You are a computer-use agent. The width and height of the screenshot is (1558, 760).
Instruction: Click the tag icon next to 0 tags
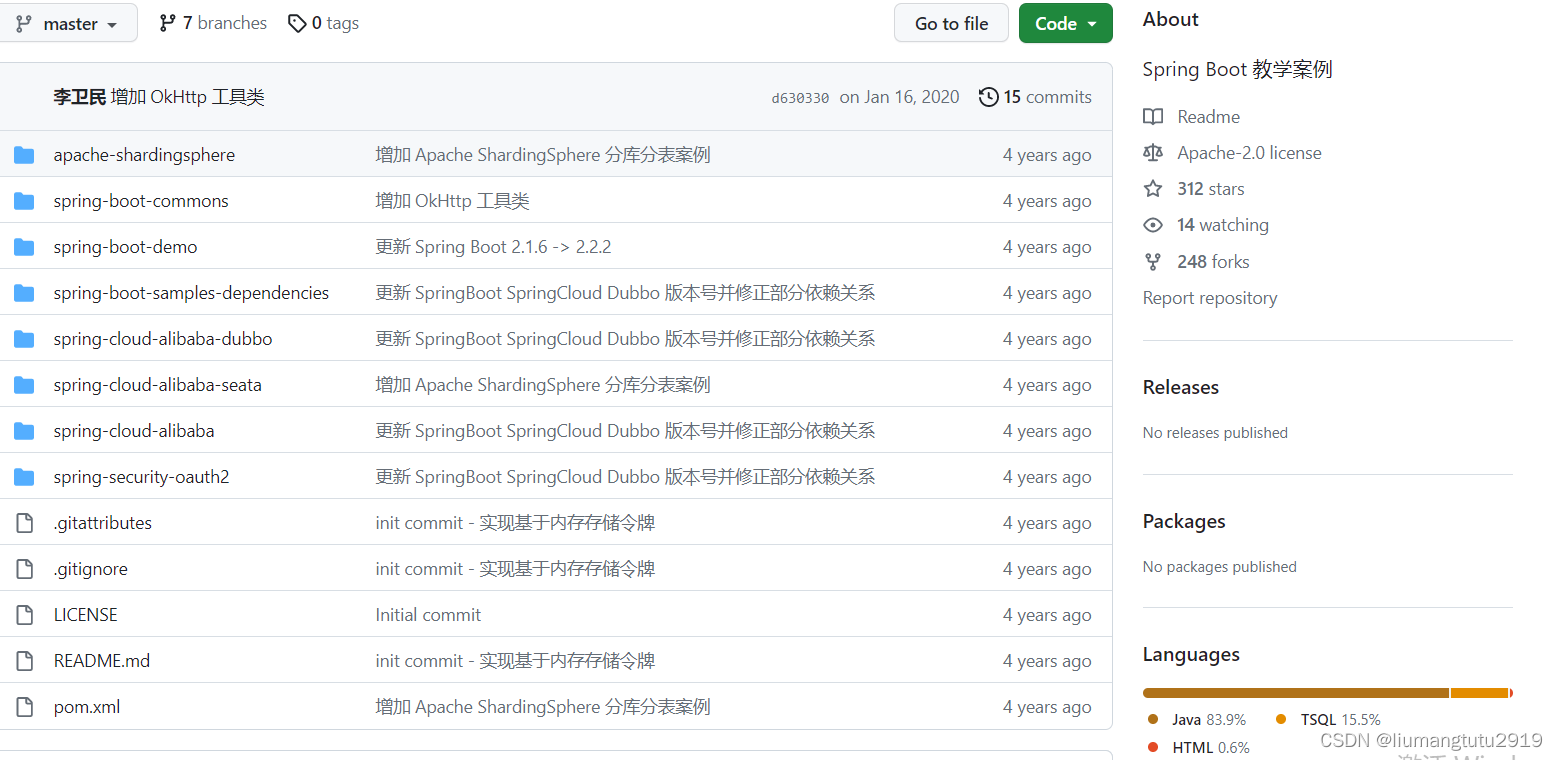pos(297,22)
